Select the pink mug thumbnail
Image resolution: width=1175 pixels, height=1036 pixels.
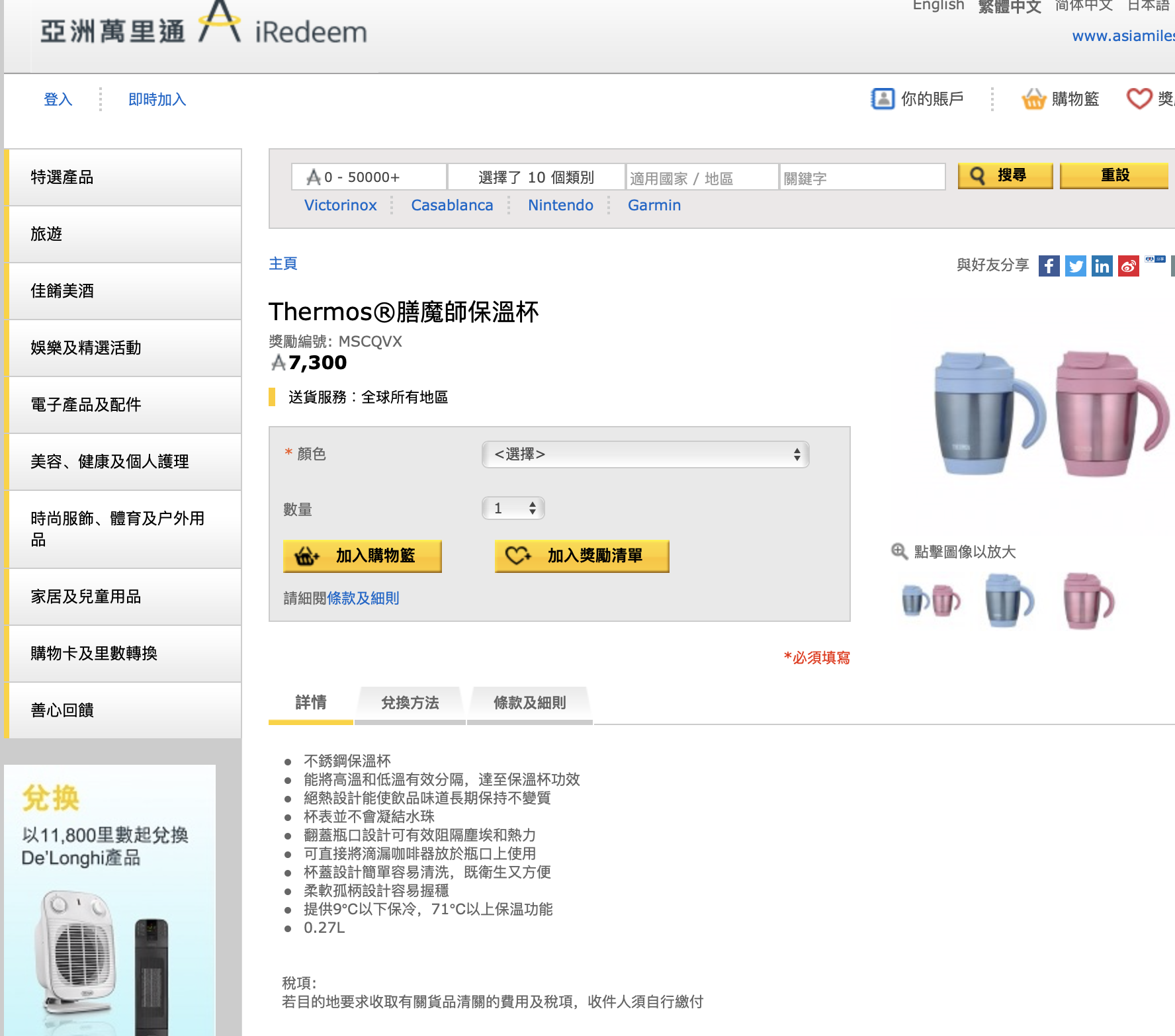point(1088,600)
